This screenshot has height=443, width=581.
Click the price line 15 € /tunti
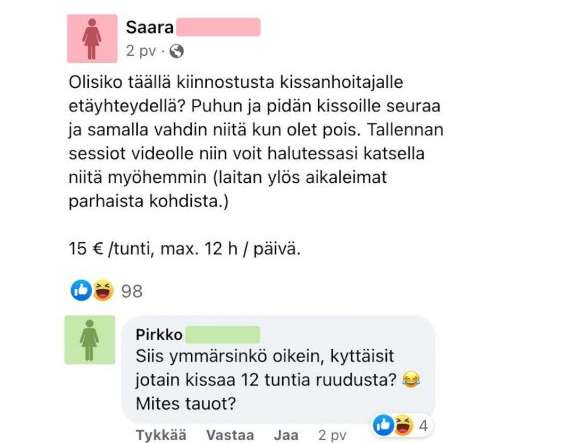tap(185, 249)
